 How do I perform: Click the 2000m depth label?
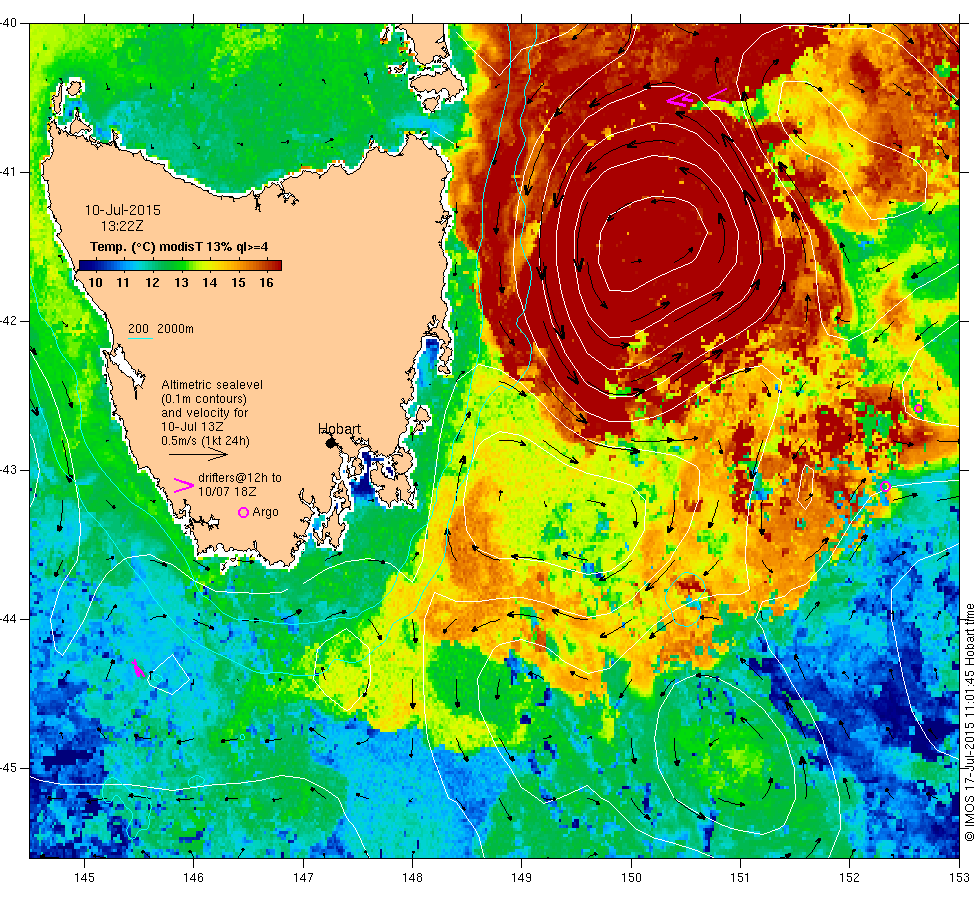[x=175, y=329]
